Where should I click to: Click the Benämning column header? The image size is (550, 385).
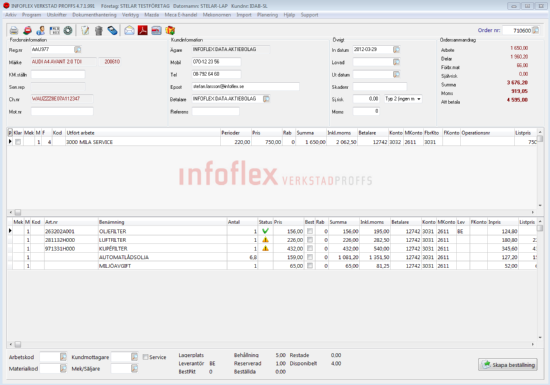[x=162, y=222]
